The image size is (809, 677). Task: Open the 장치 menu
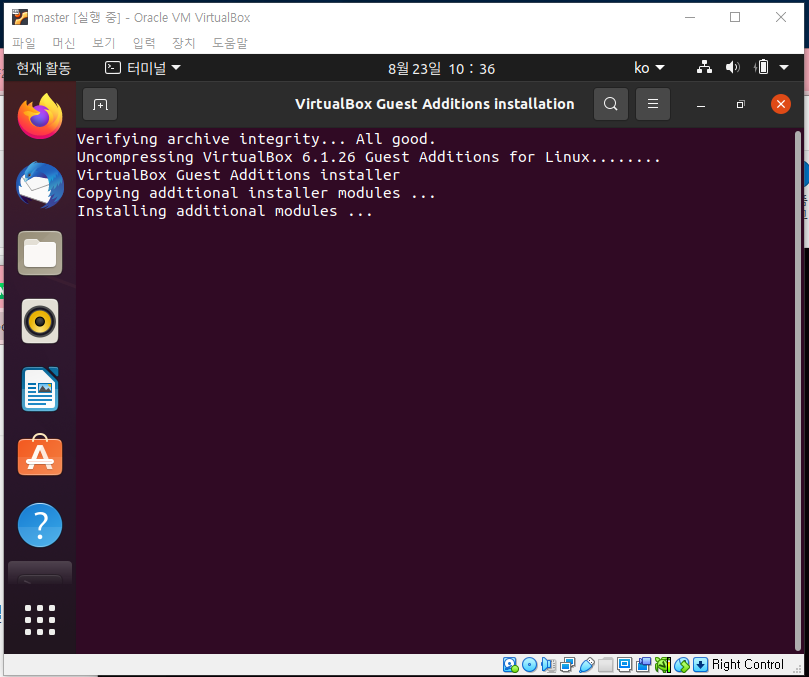click(184, 43)
